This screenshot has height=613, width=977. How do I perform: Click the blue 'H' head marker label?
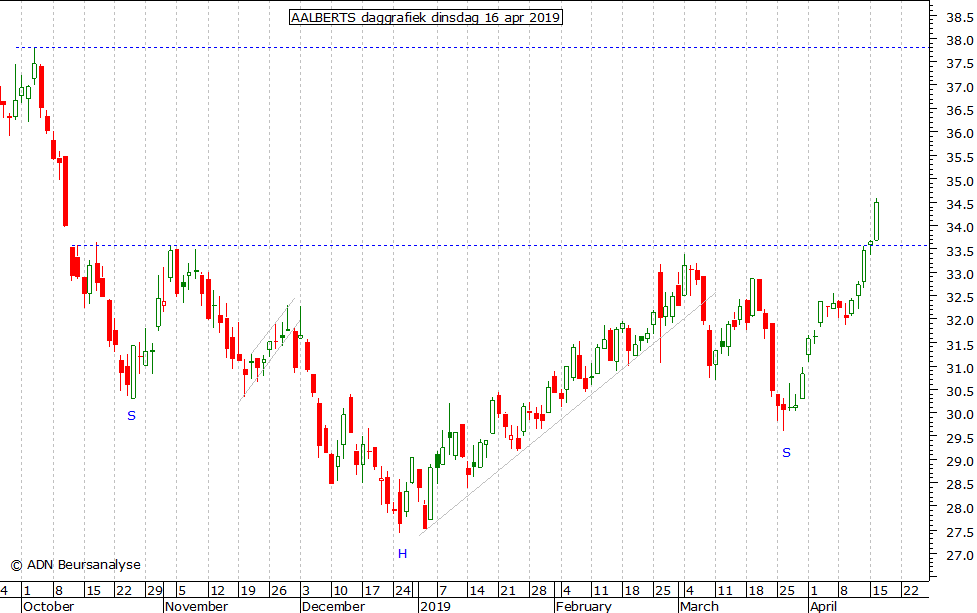(x=403, y=554)
